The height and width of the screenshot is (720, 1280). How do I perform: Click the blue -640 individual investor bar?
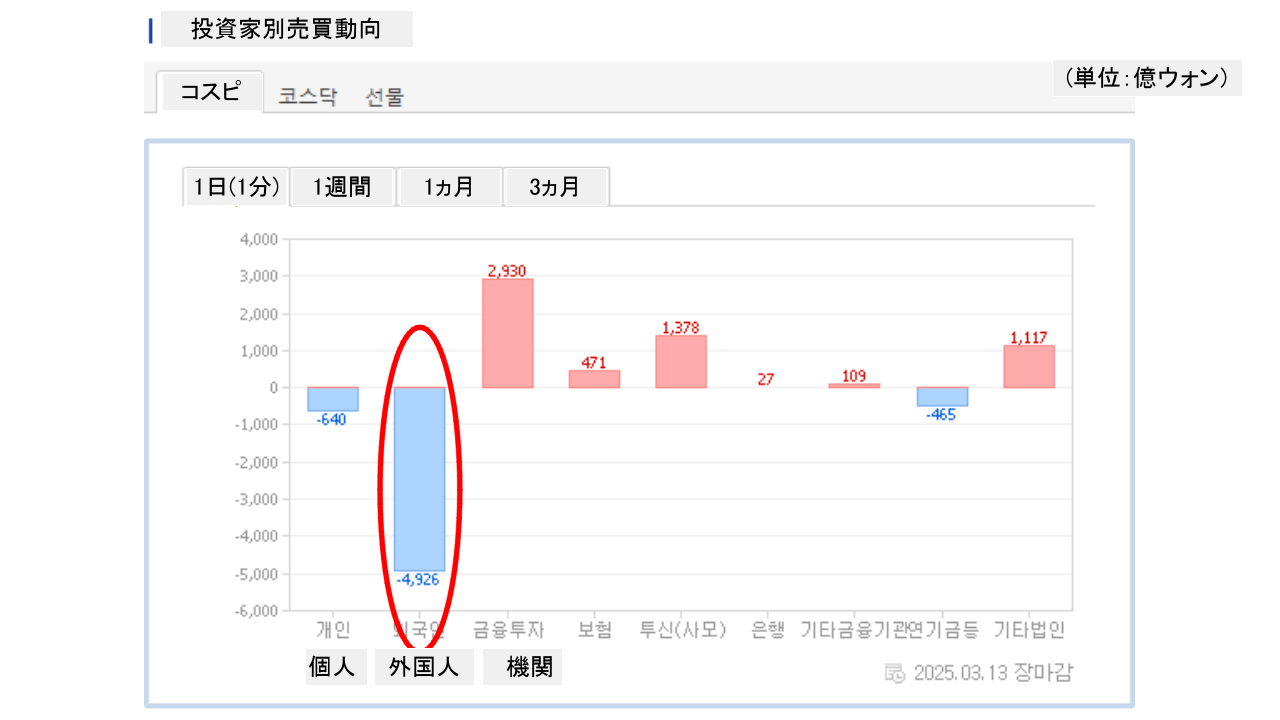[332, 399]
